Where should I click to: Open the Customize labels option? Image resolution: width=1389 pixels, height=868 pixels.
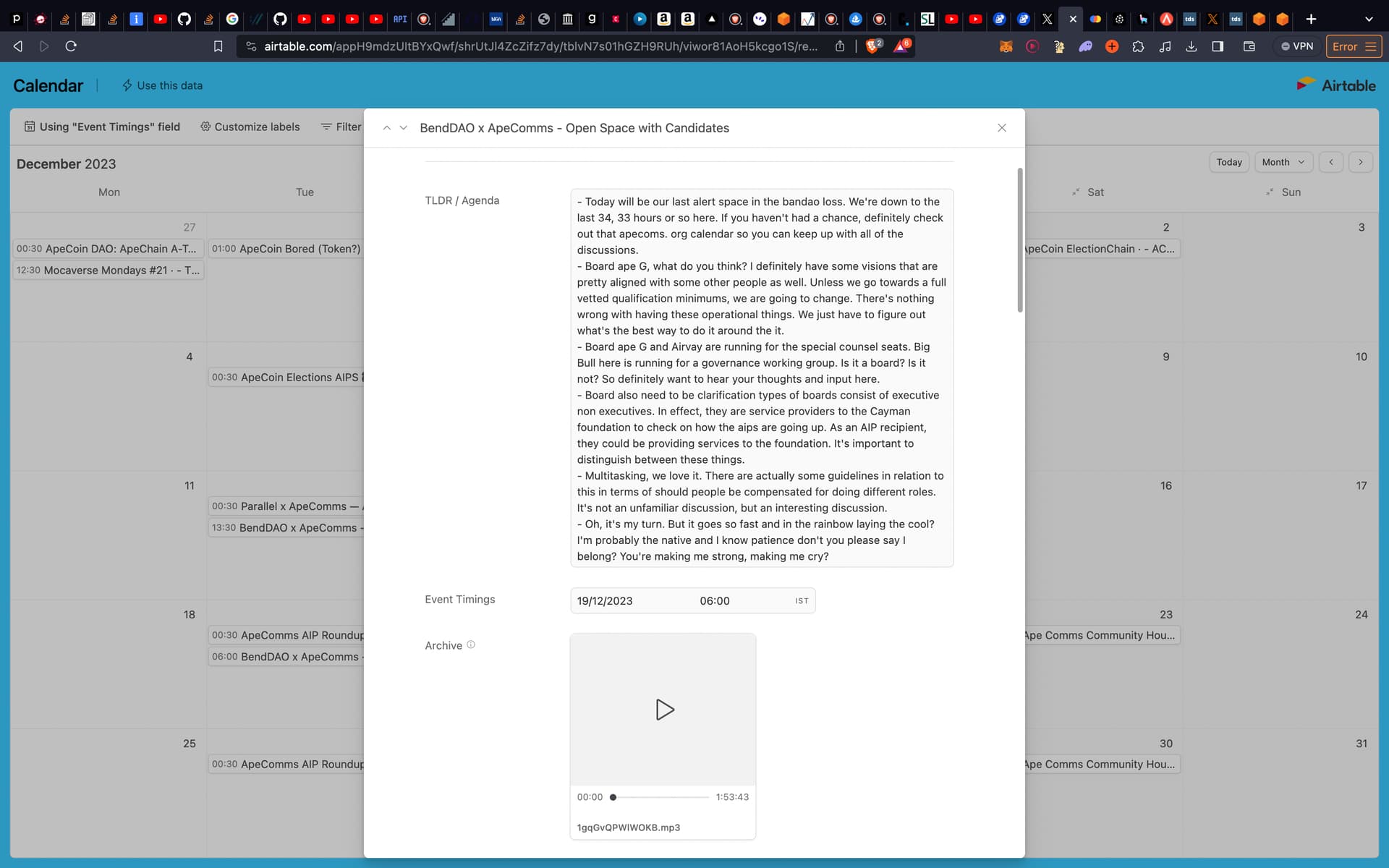(250, 127)
